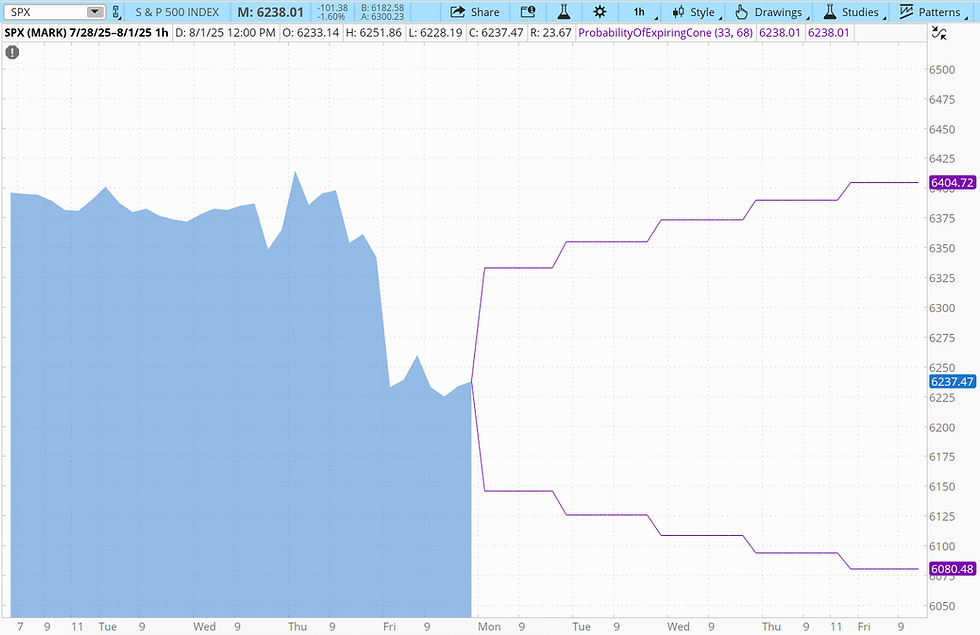The width and height of the screenshot is (980, 635).
Task: Click the lower cone price bubble 6080.48
Action: [x=952, y=569]
